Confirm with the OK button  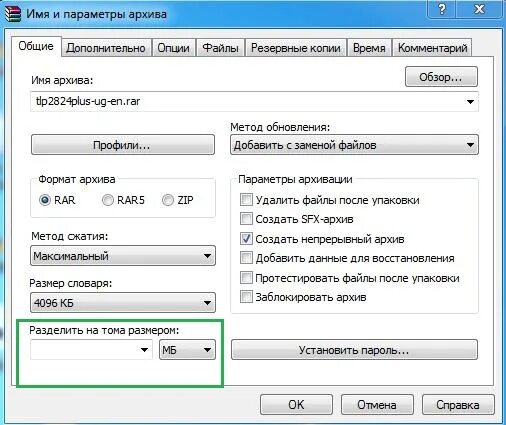pyautogui.click(x=296, y=405)
